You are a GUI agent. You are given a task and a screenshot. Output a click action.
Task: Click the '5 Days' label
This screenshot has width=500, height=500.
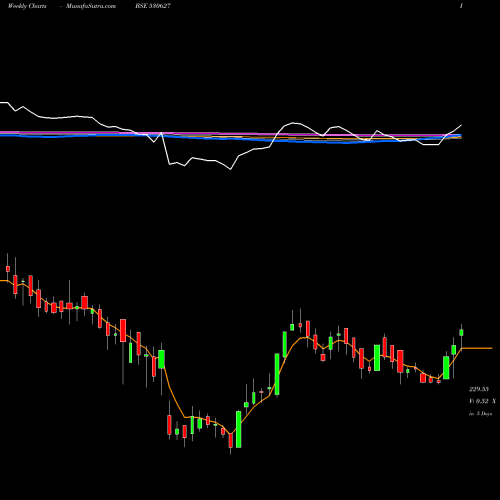pyautogui.click(x=484, y=414)
